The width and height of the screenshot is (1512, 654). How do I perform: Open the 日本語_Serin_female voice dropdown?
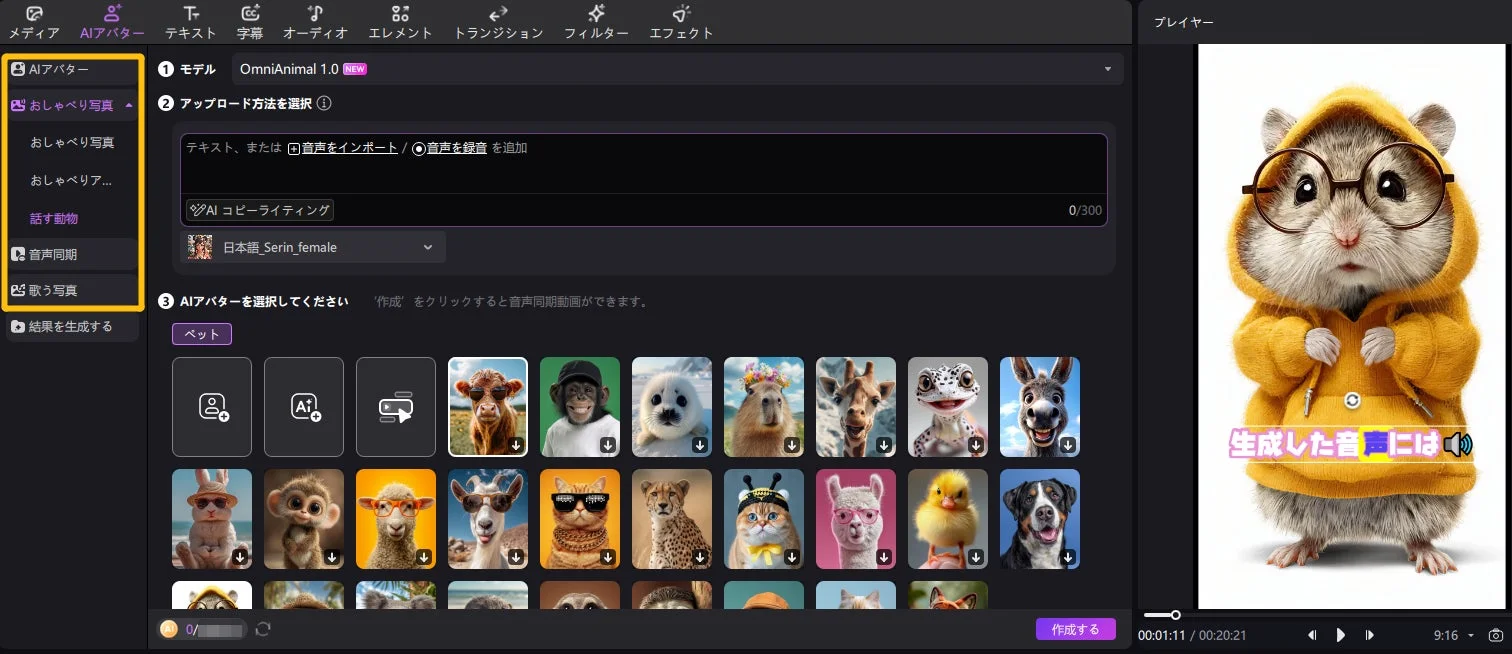[312, 247]
